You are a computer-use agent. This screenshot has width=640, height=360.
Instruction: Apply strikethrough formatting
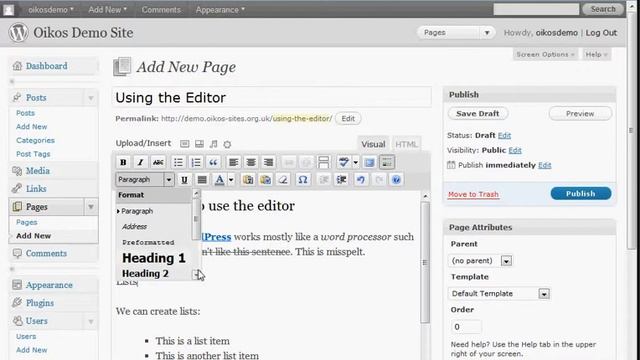click(158, 162)
